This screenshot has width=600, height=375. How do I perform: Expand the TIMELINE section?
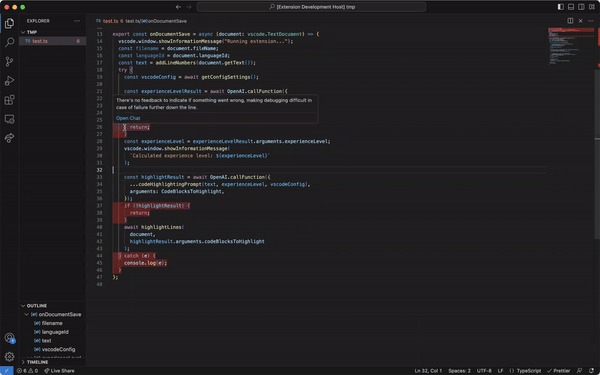pos(52,362)
